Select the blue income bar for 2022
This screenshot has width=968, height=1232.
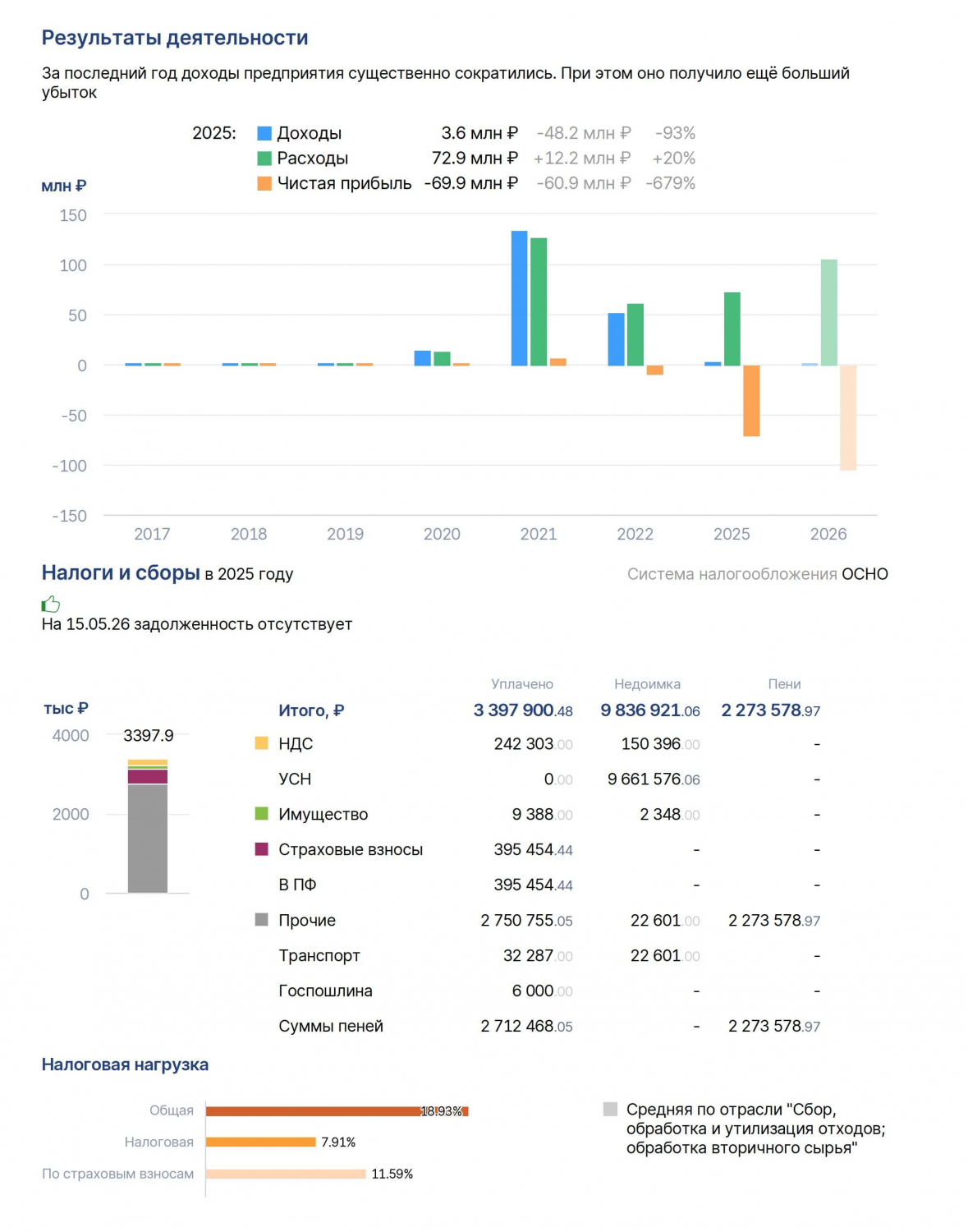click(x=616, y=339)
